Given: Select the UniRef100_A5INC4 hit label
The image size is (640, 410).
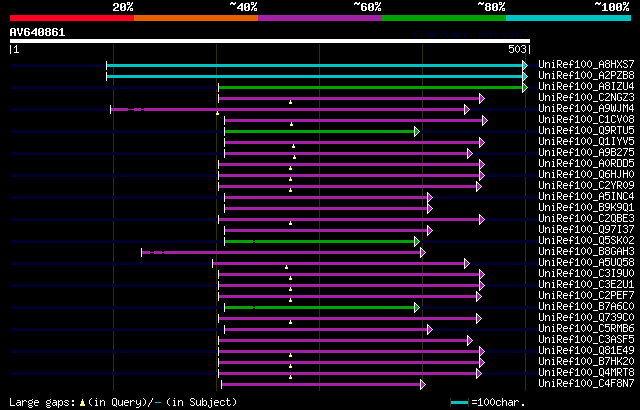Looking at the screenshot, I should (586, 197).
